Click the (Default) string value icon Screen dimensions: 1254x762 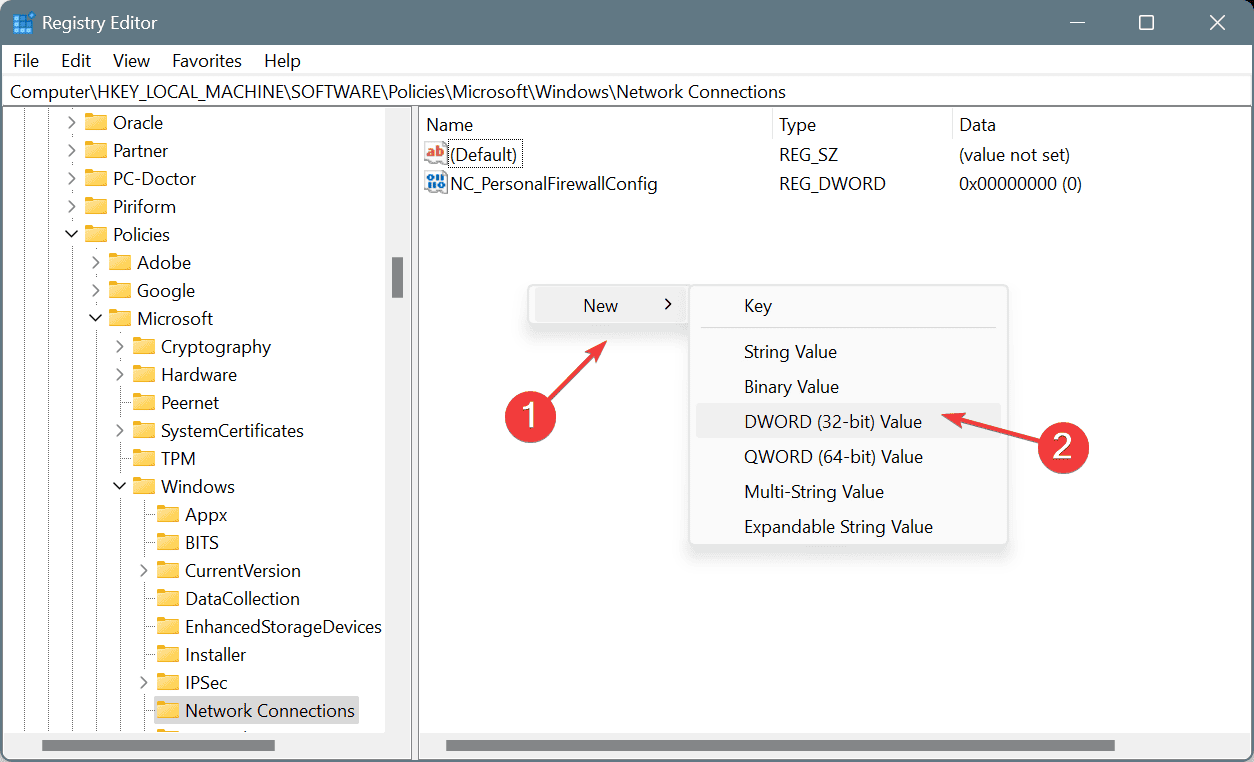coord(436,154)
